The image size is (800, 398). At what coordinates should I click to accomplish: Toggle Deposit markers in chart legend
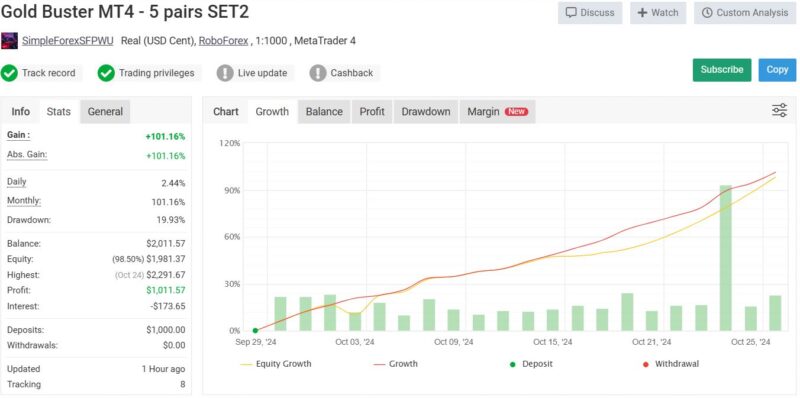[x=531, y=364]
